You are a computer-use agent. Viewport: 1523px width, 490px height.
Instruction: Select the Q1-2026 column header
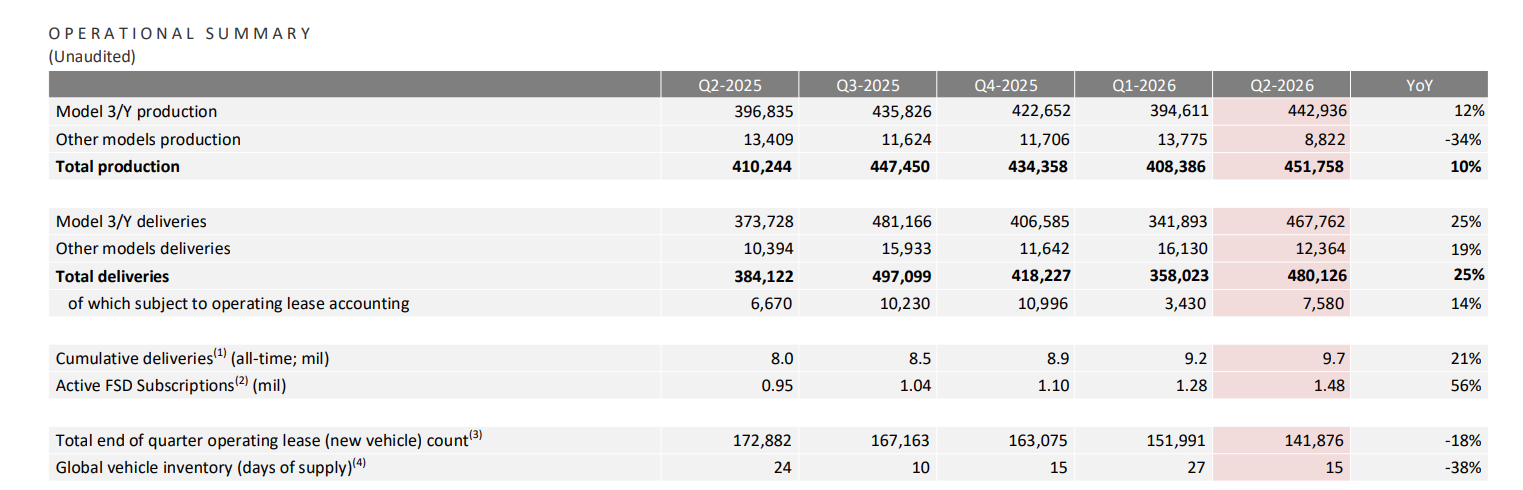[1143, 85]
